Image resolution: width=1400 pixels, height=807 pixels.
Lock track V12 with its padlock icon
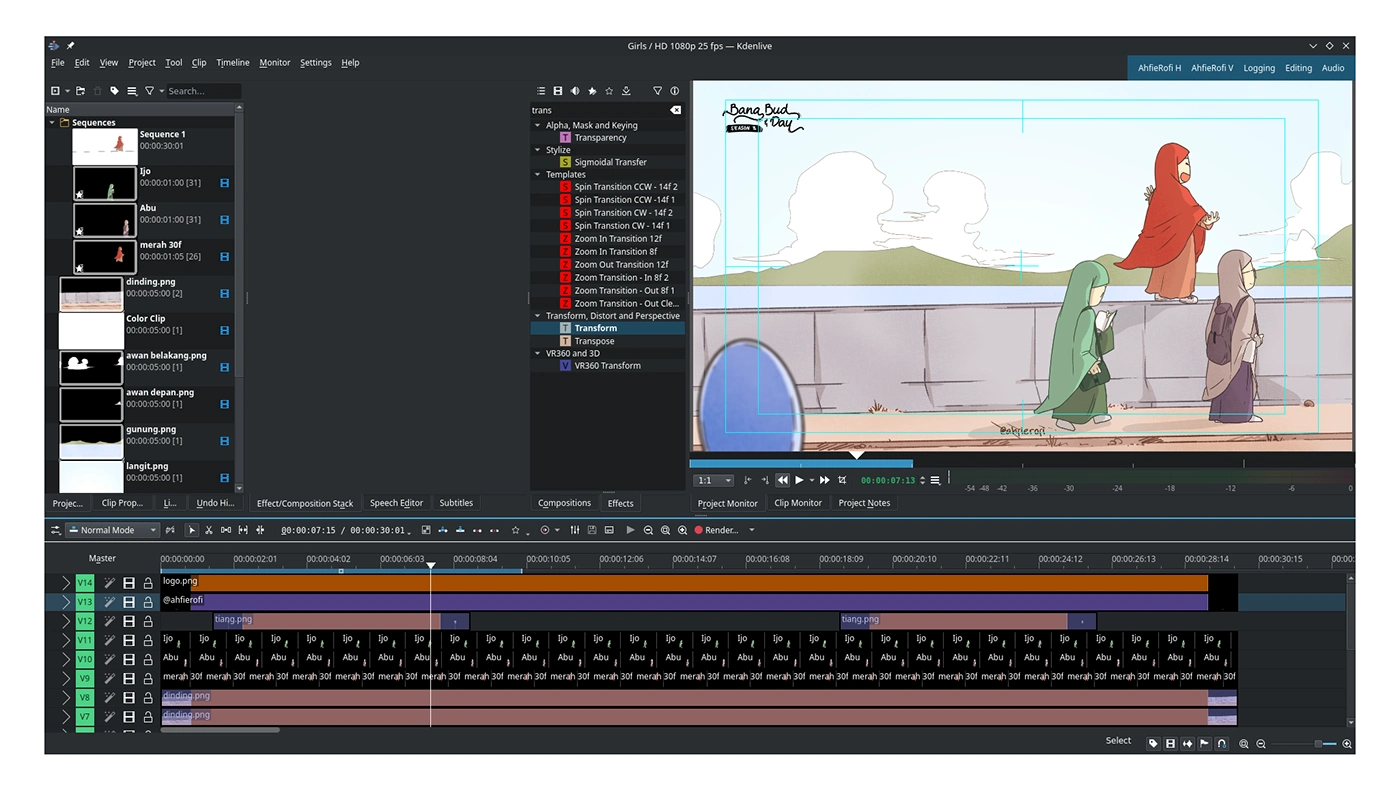[x=148, y=621]
